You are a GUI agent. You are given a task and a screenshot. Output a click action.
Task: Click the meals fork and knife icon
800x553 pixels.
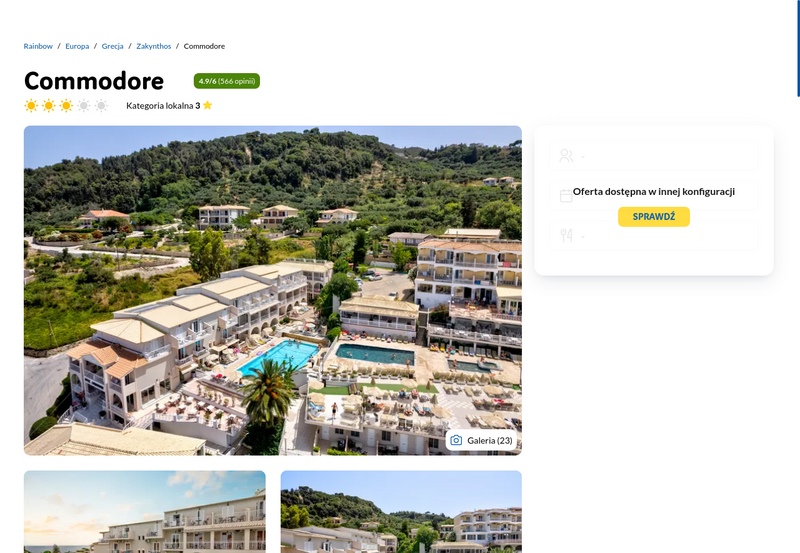tap(566, 235)
